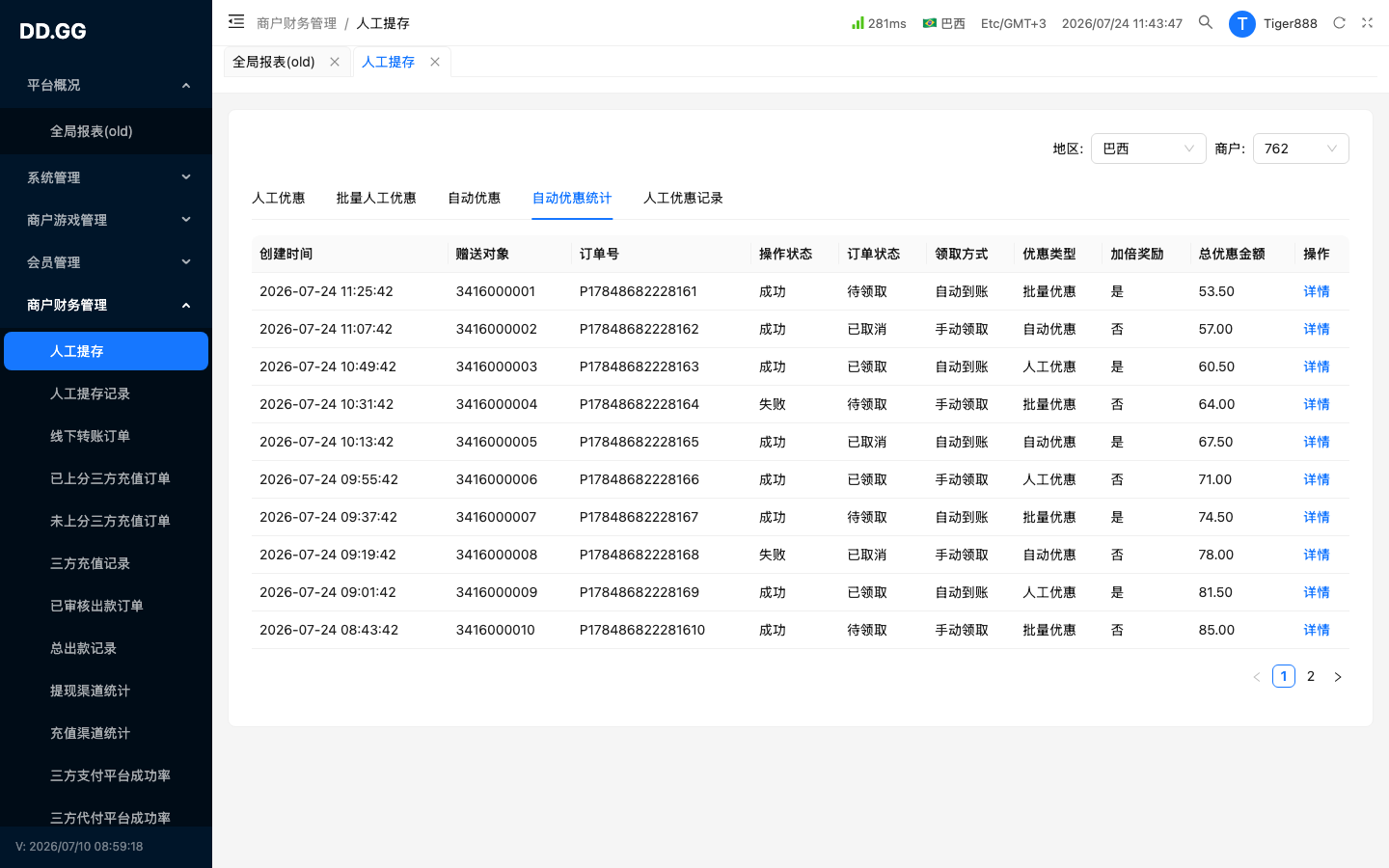Image resolution: width=1389 pixels, height=868 pixels.
Task: Refresh the page with the reload icon
Action: (x=1339, y=22)
